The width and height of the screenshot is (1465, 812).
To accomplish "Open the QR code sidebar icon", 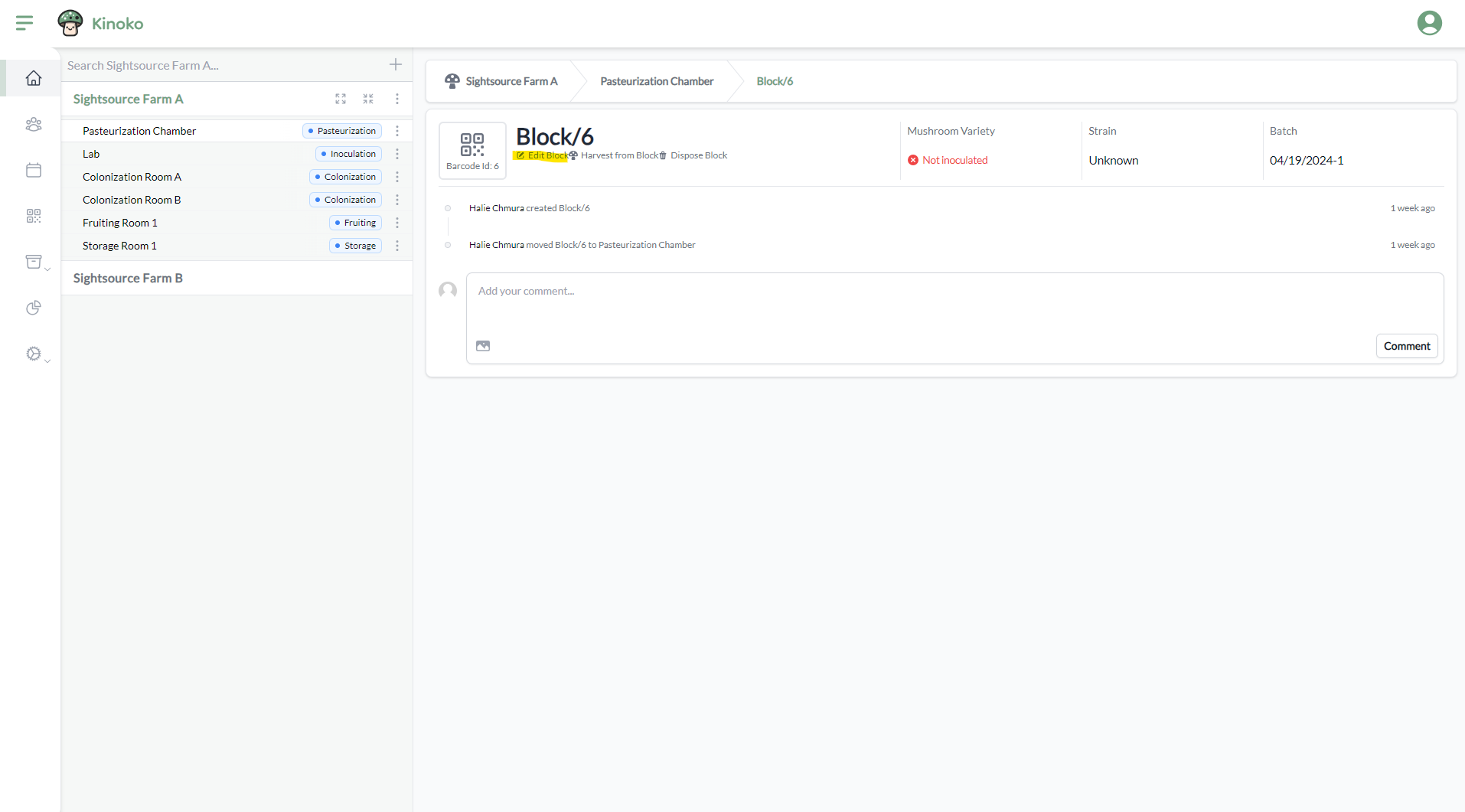I will (34, 216).
